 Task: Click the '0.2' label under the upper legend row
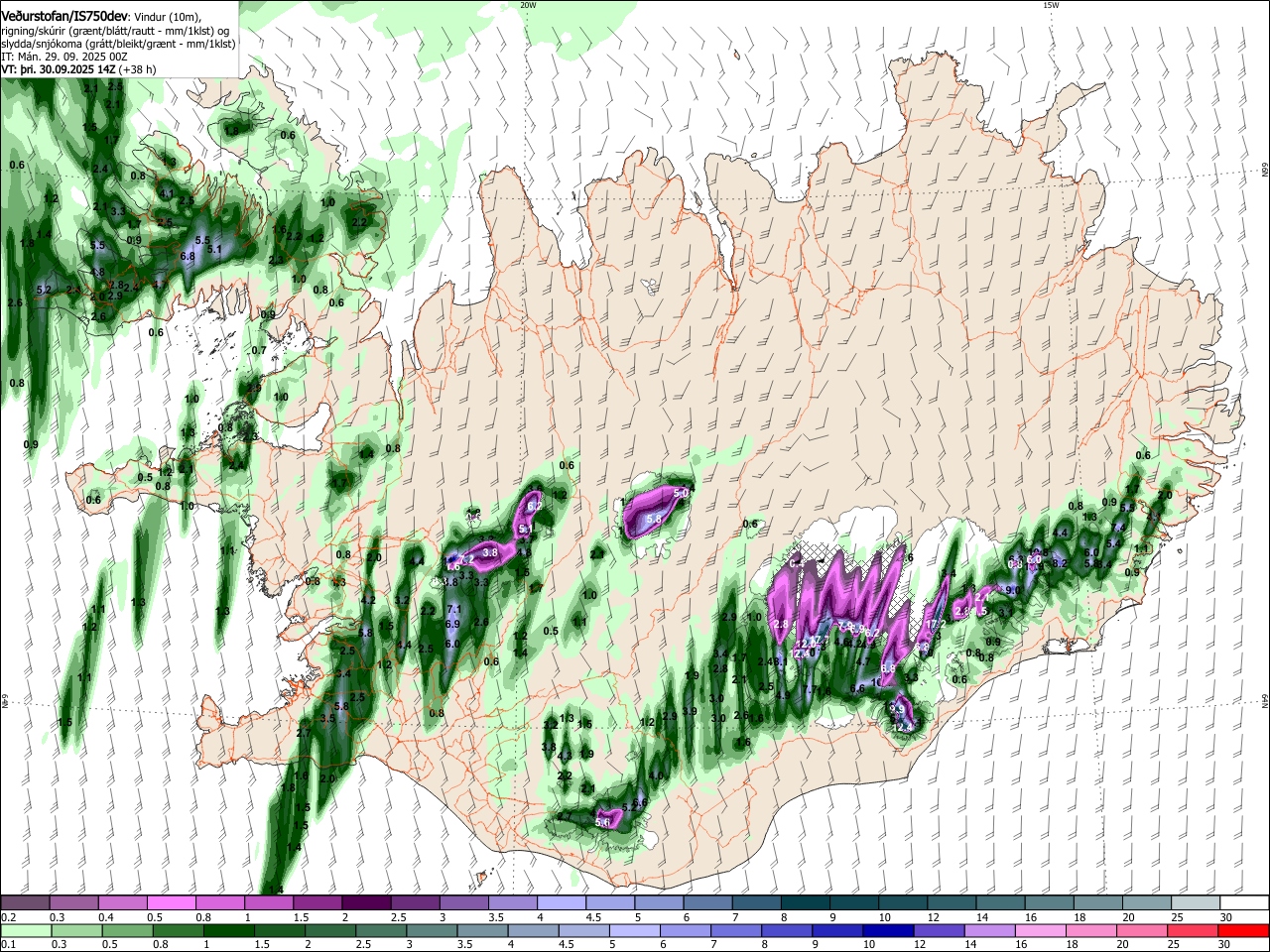pyautogui.click(x=9, y=917)
